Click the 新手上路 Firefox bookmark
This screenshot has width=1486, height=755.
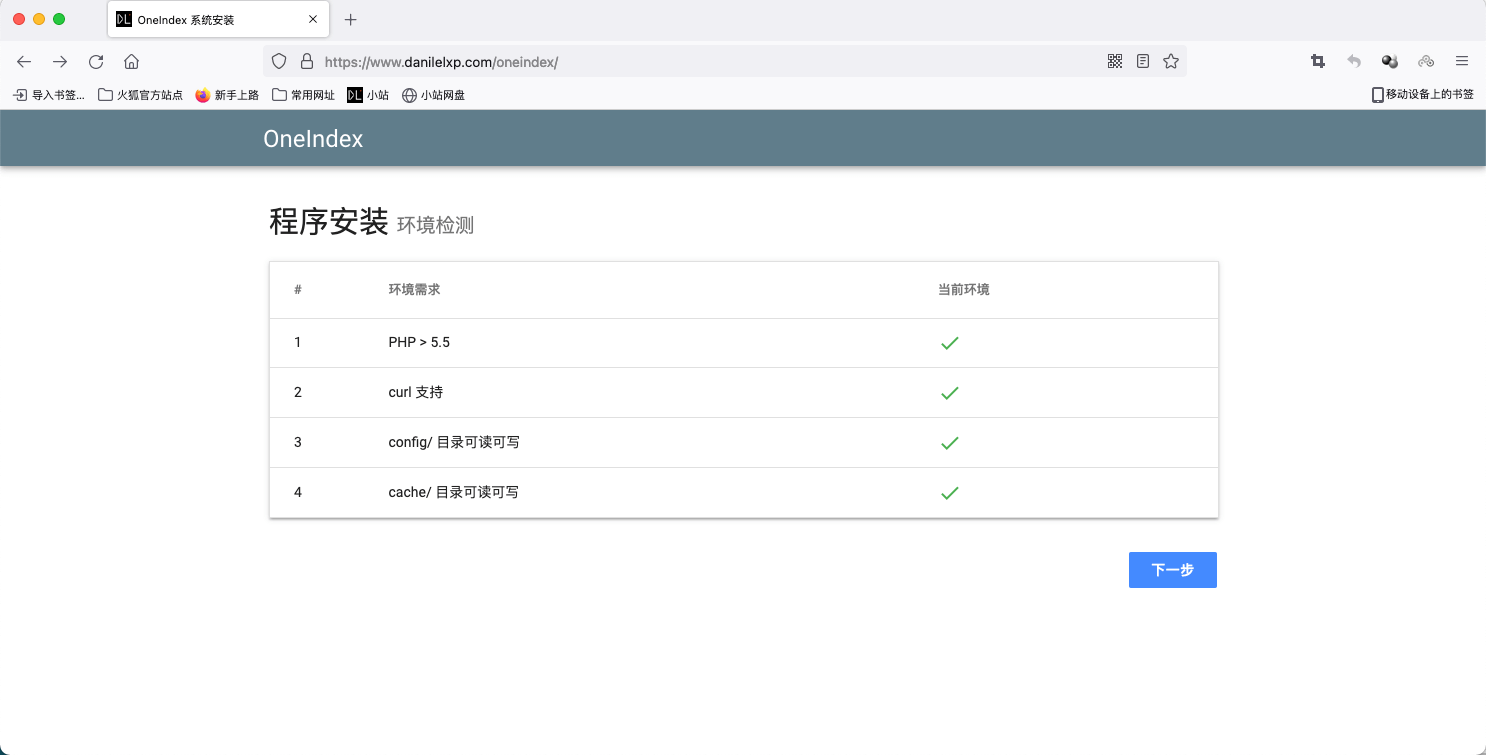pos(227,95)
